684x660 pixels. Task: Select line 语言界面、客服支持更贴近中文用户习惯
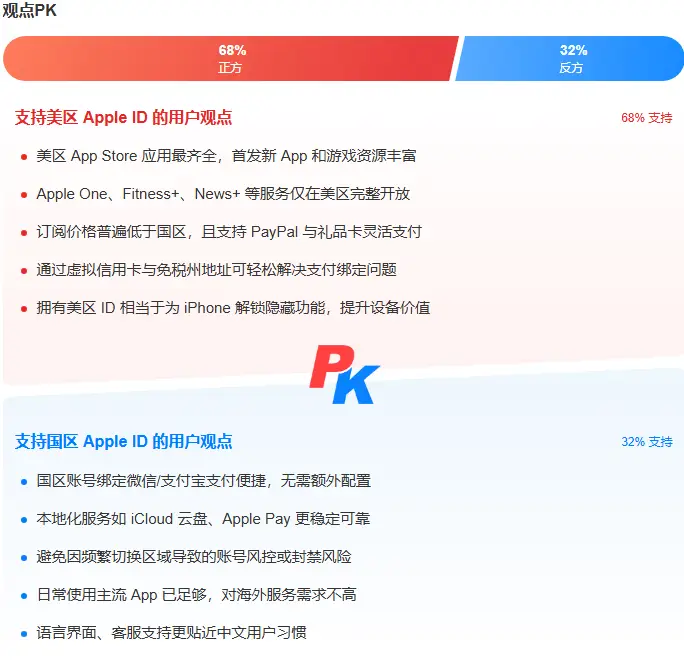(x=171, y=633)
